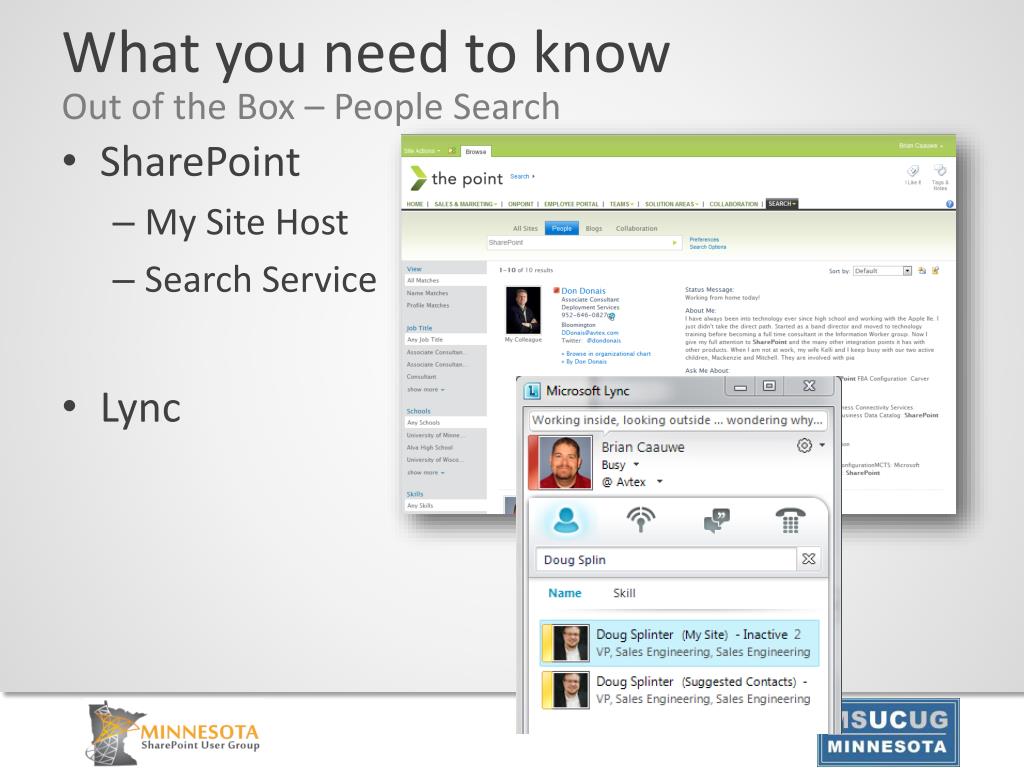Select Doug Splinter (Suggested Contacts) entry

tap(679, 690)
